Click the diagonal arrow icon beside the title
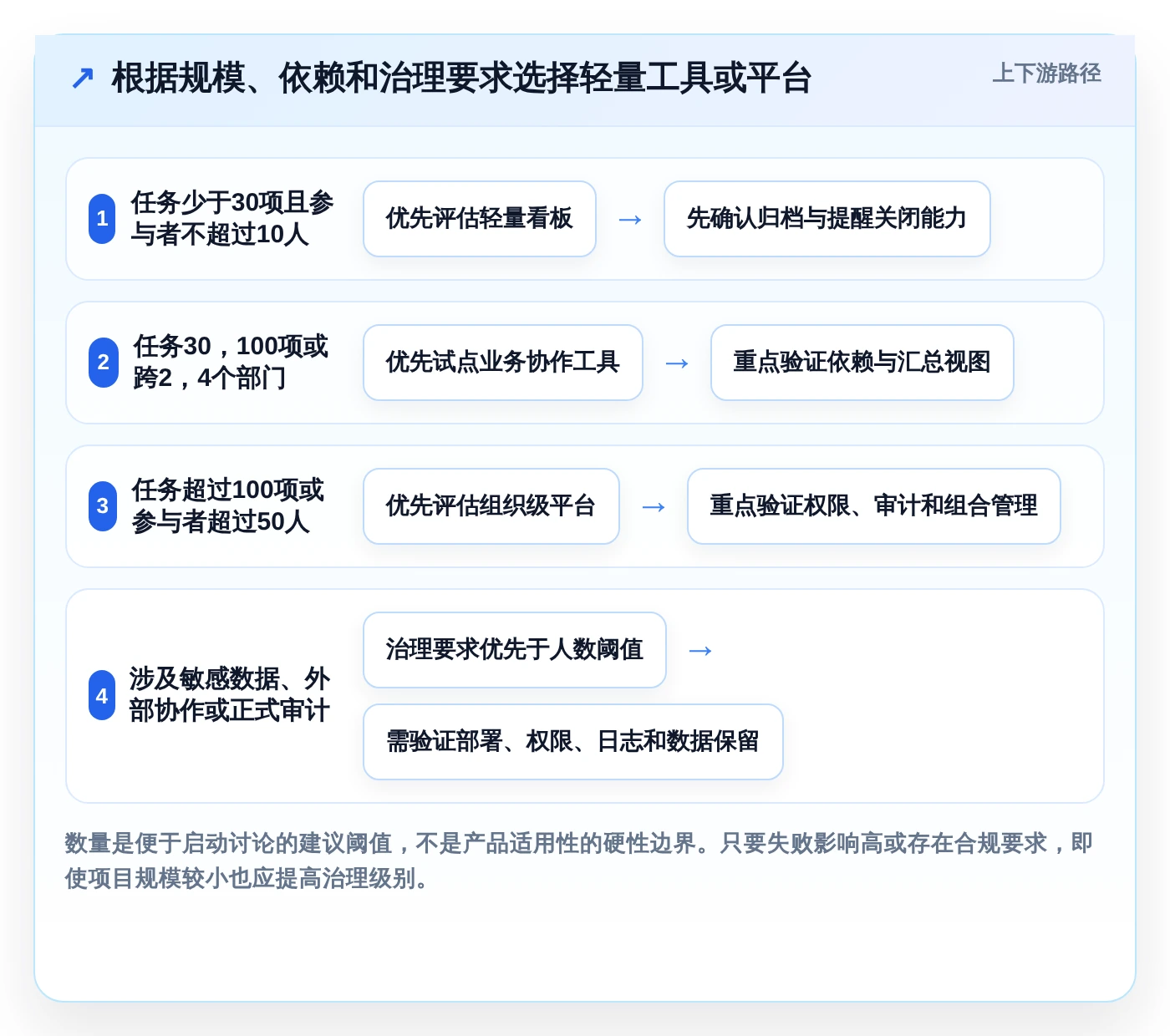This screenshot has height=1036, width=1170. (x=83, y=79)
